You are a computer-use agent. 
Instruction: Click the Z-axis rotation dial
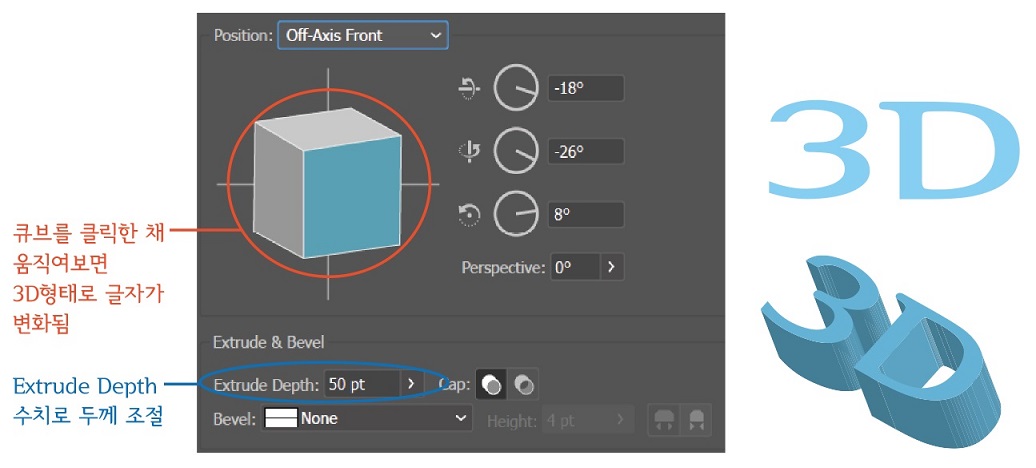coord(515,214)
